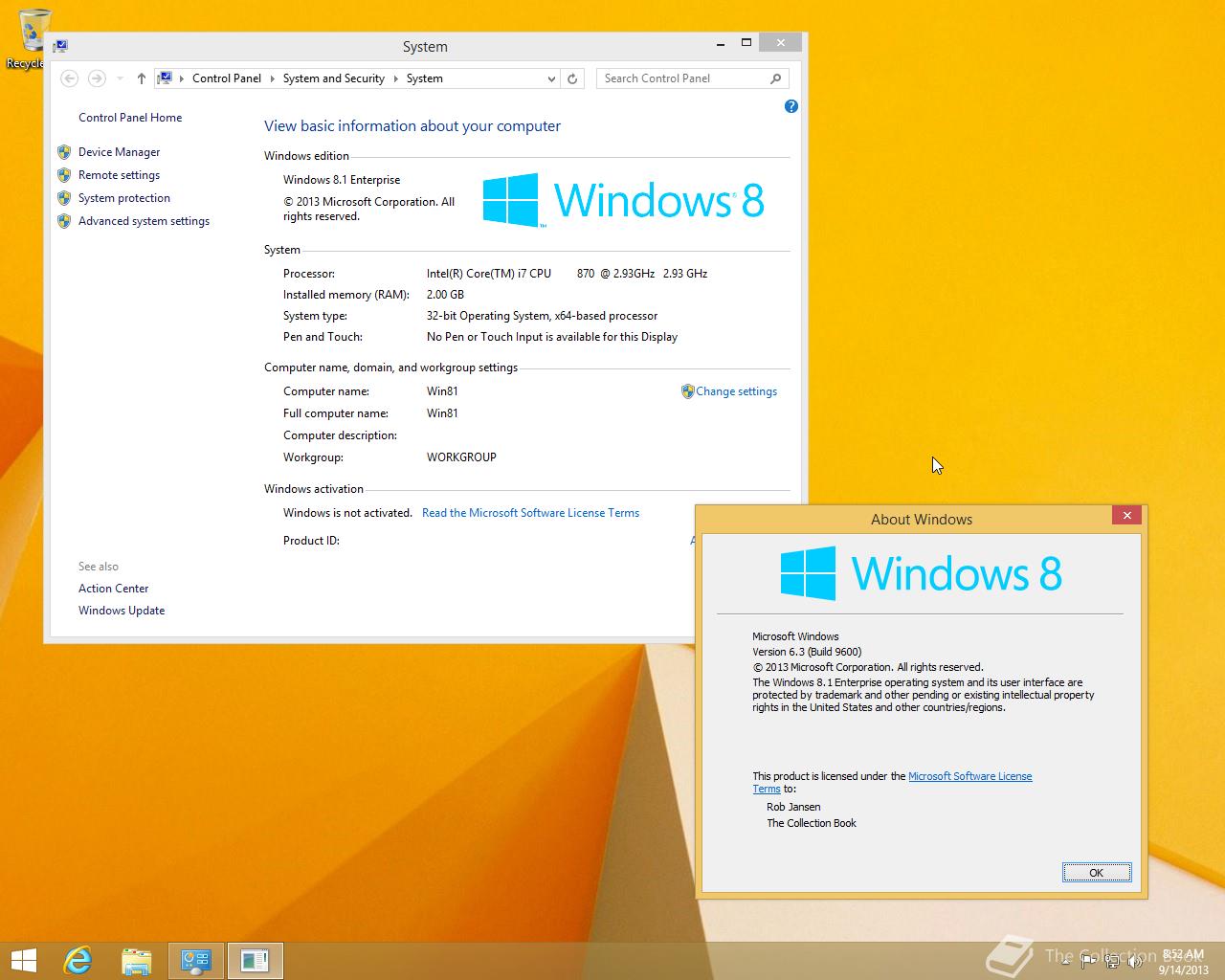Image resolution: width=1225 pixels, height=980 pixels.
Task: Click the Forward arrow in System window
Action: pos(97,78)
